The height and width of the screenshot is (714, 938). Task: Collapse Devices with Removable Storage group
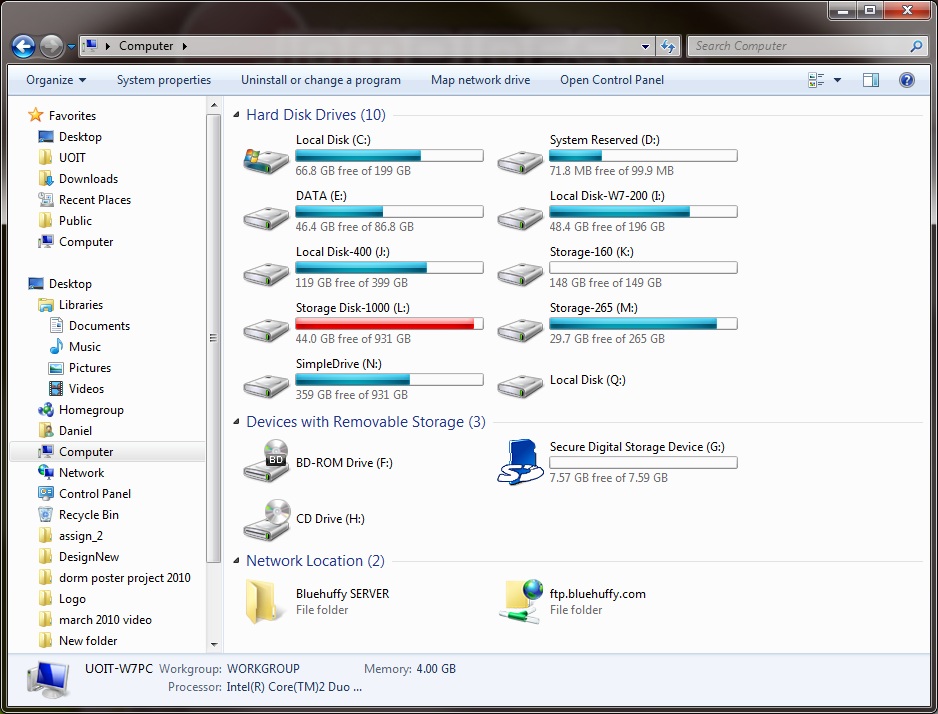pos(236,422)
